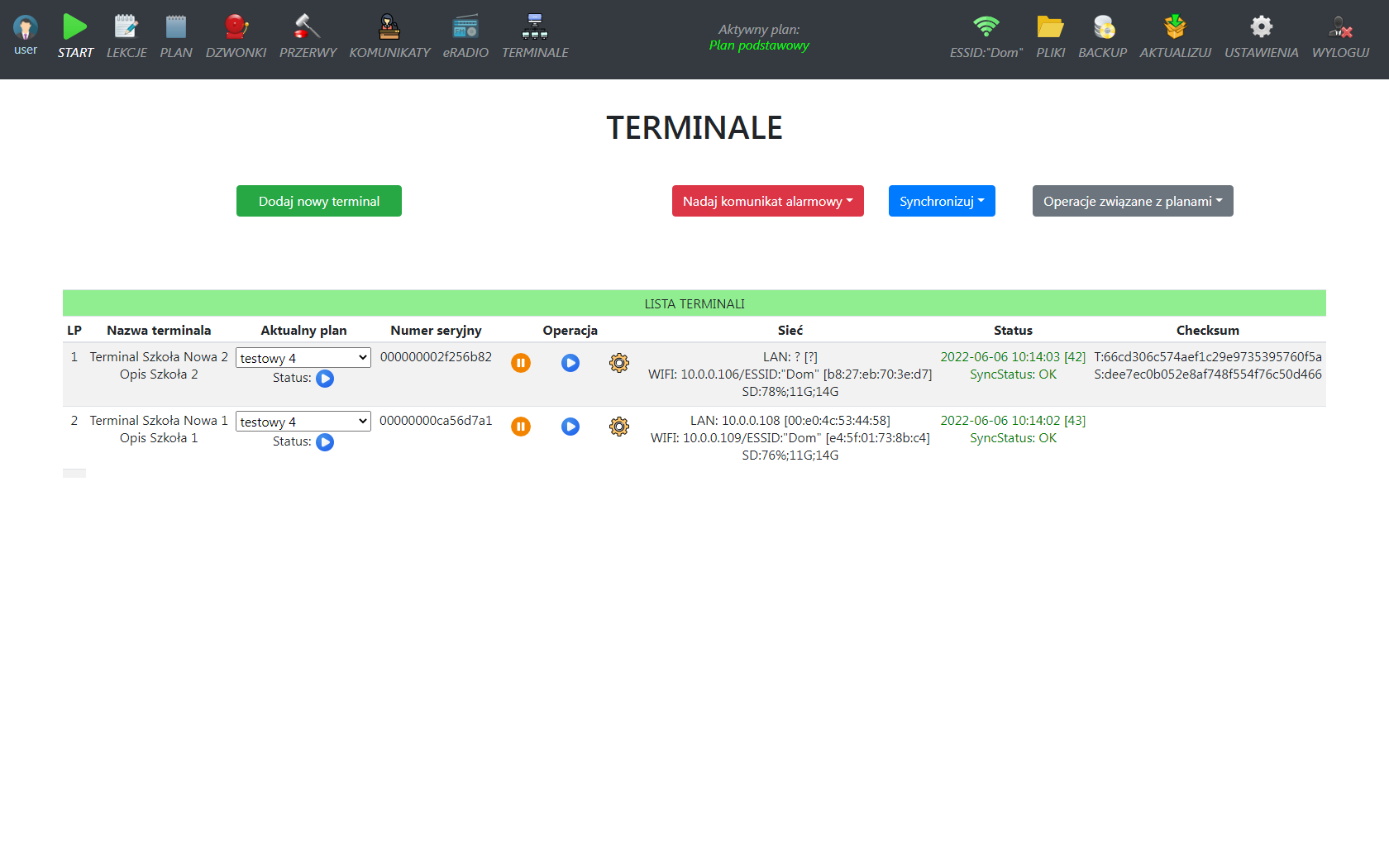Expand plan dropdown for Terminal Szkoła Nowa 1
This screenshot has width=1389, height=868.
pos(303,422)
